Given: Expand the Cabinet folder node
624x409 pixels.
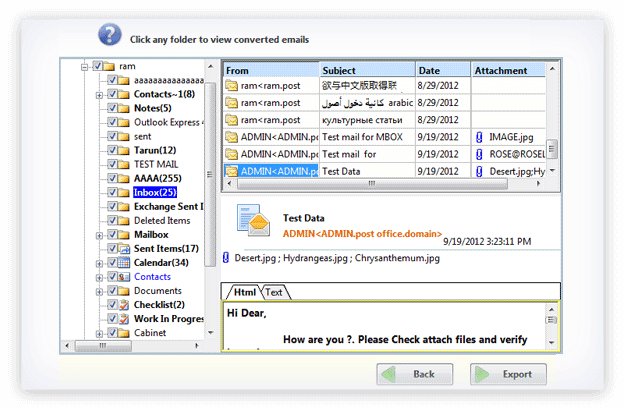Looking at the screenshot, I should (x=98, y=333).
